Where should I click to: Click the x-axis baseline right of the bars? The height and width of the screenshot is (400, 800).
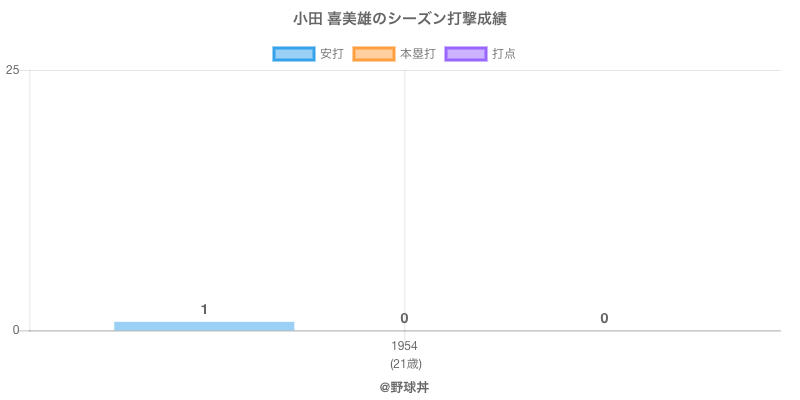pyautogui.click(x=700, y=330)
